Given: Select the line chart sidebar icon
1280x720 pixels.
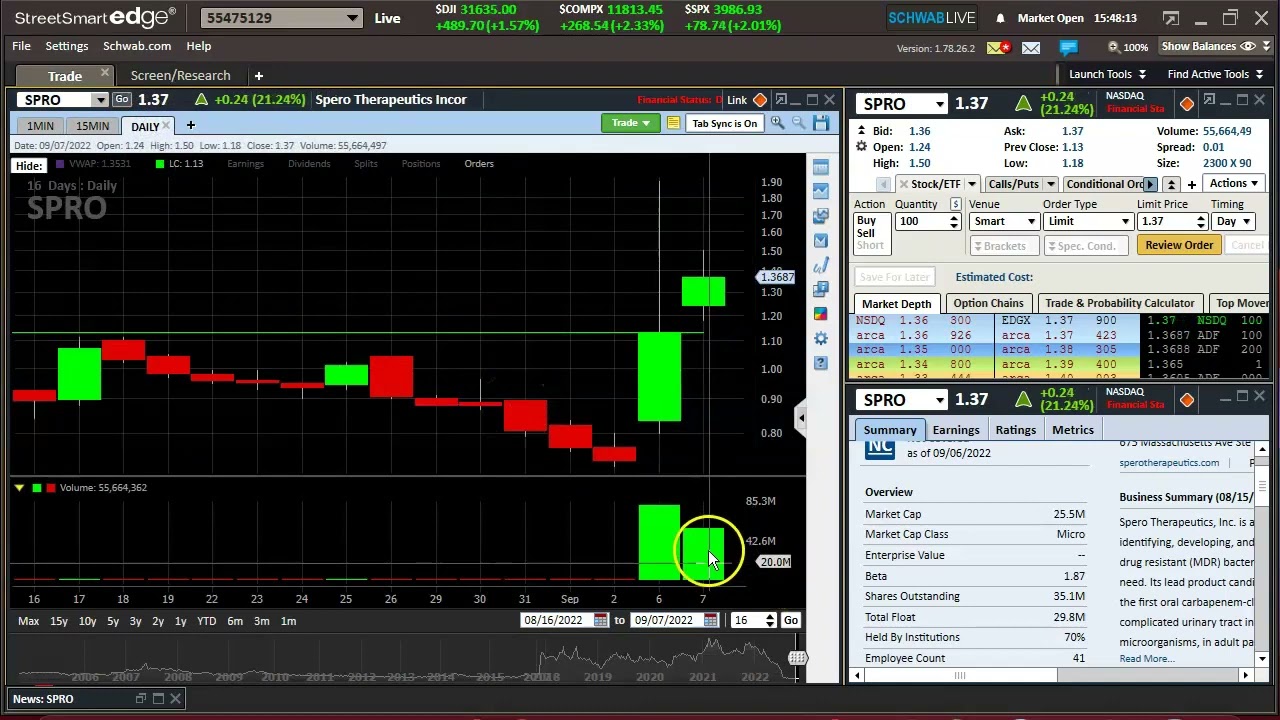Looking at the screenshot, I should 821,191.
